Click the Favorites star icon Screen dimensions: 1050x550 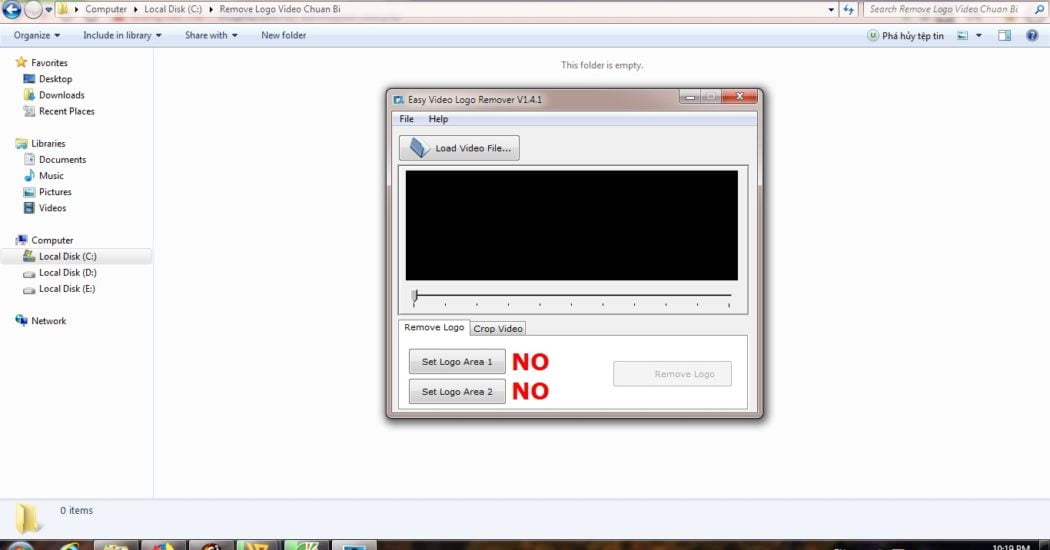pos(21,62)
